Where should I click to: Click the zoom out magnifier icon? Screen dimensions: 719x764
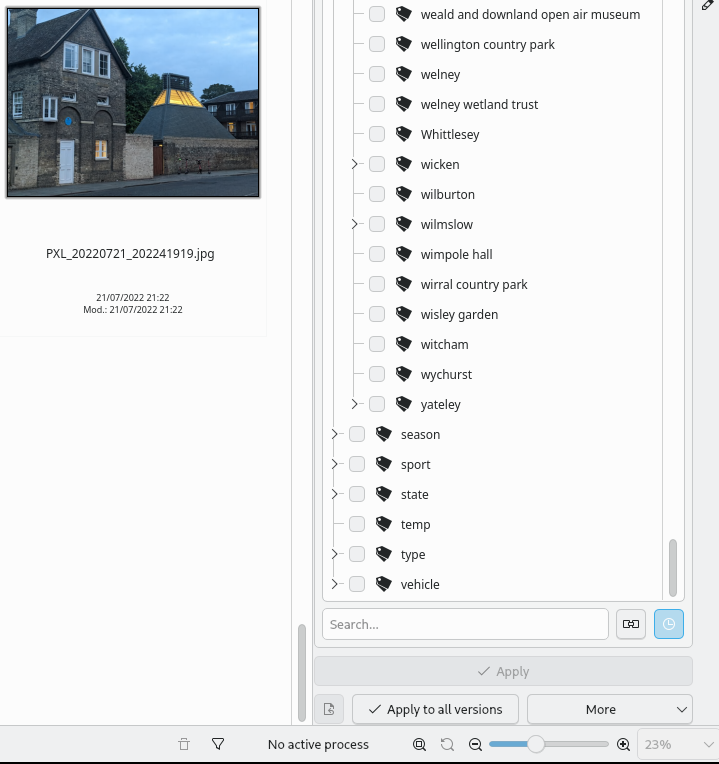click(475, 744)
